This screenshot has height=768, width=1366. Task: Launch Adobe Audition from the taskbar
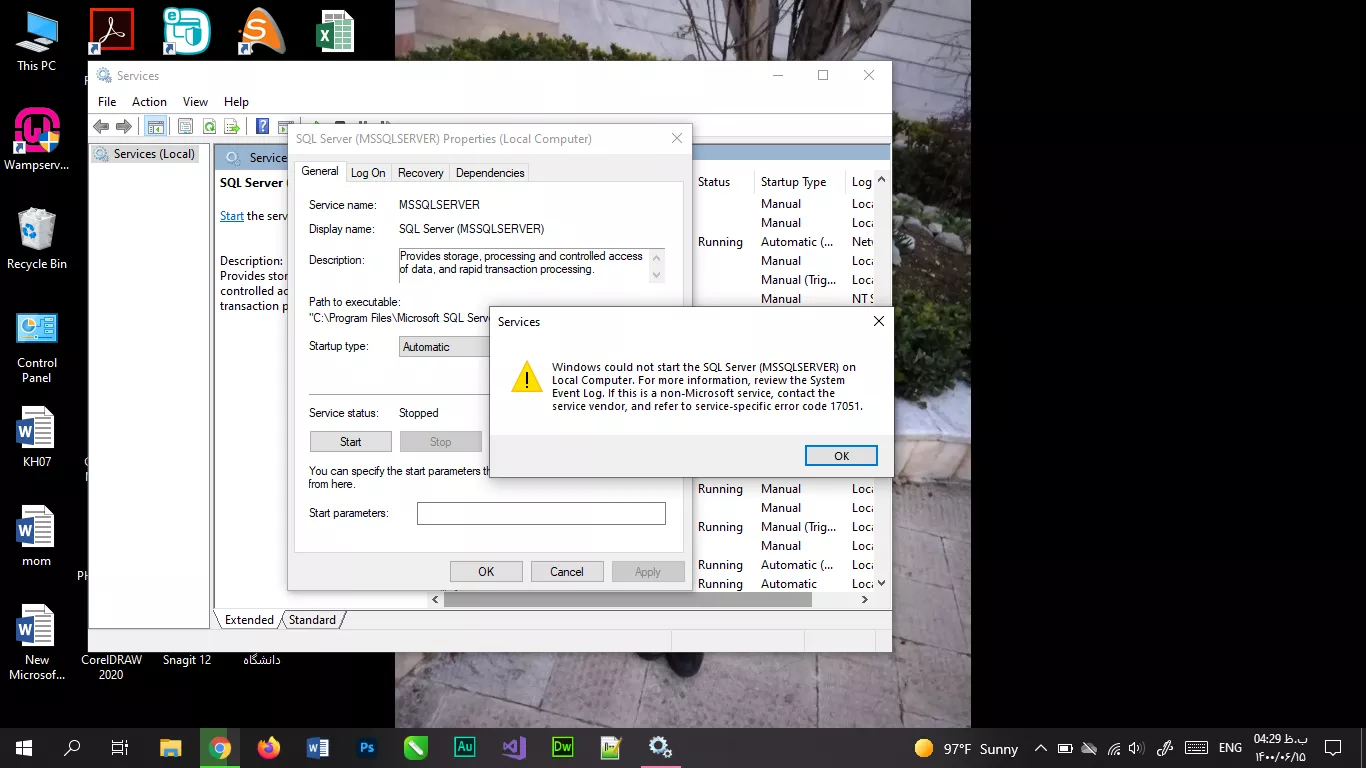point(464,748)
